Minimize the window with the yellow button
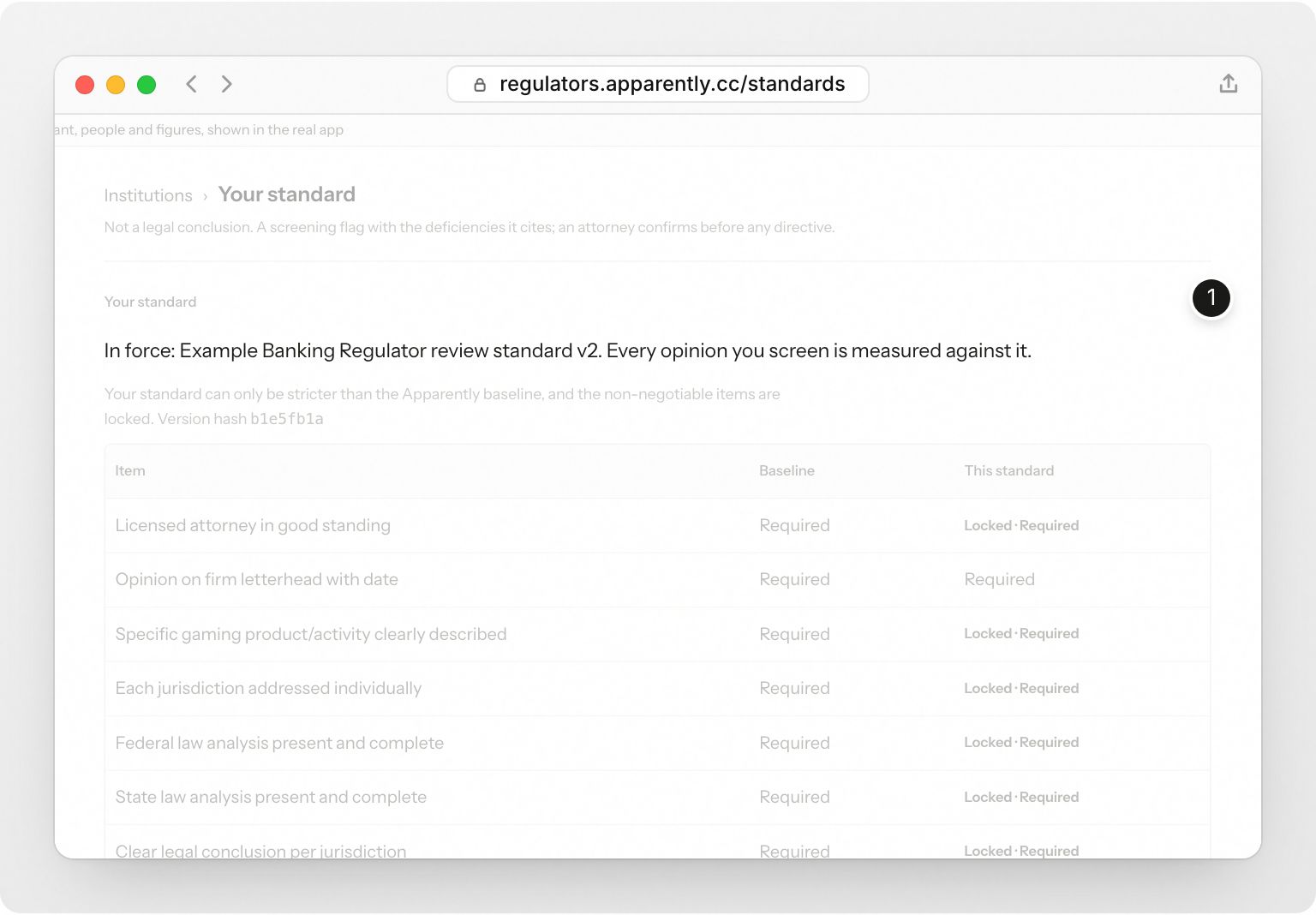 [x=116, y=84]
